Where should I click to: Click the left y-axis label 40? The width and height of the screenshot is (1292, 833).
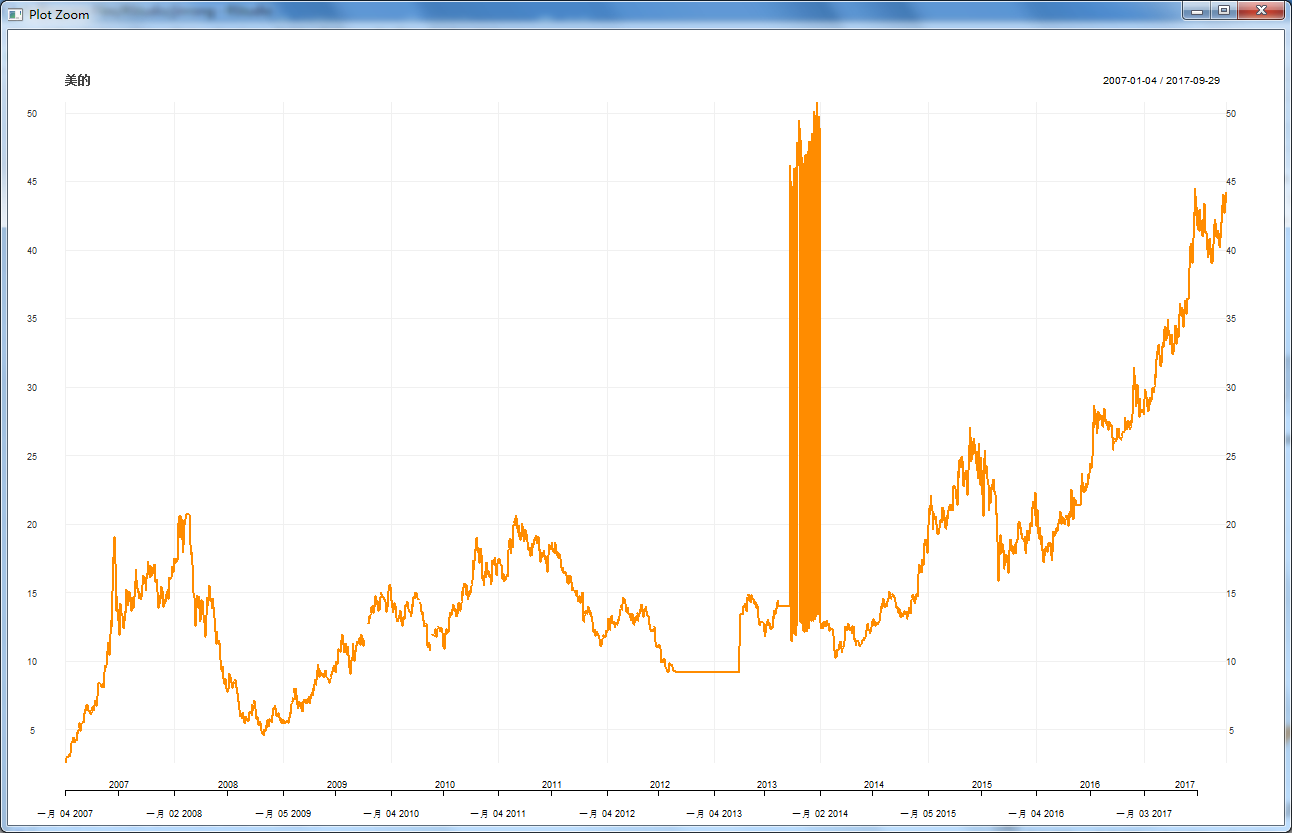point(32,251)
